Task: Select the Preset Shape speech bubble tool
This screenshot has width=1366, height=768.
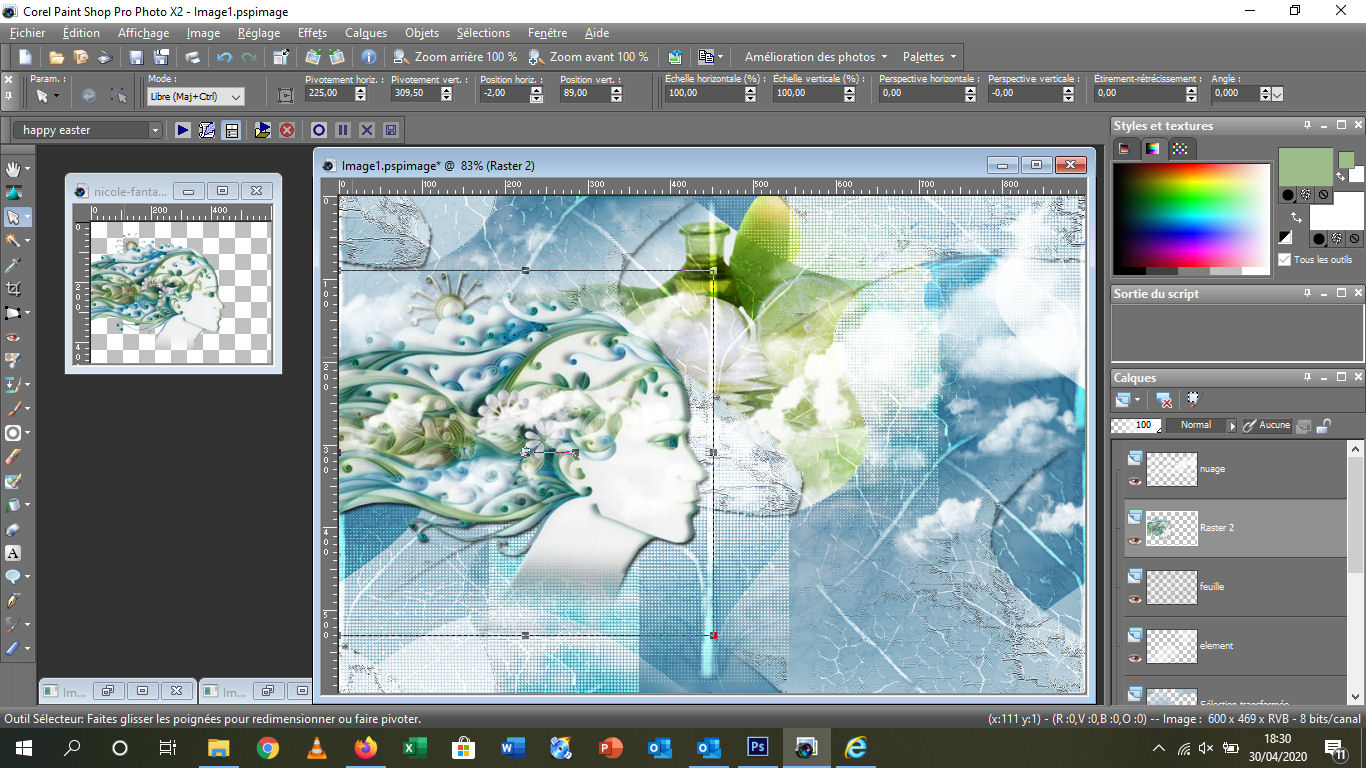Action: 13,577
